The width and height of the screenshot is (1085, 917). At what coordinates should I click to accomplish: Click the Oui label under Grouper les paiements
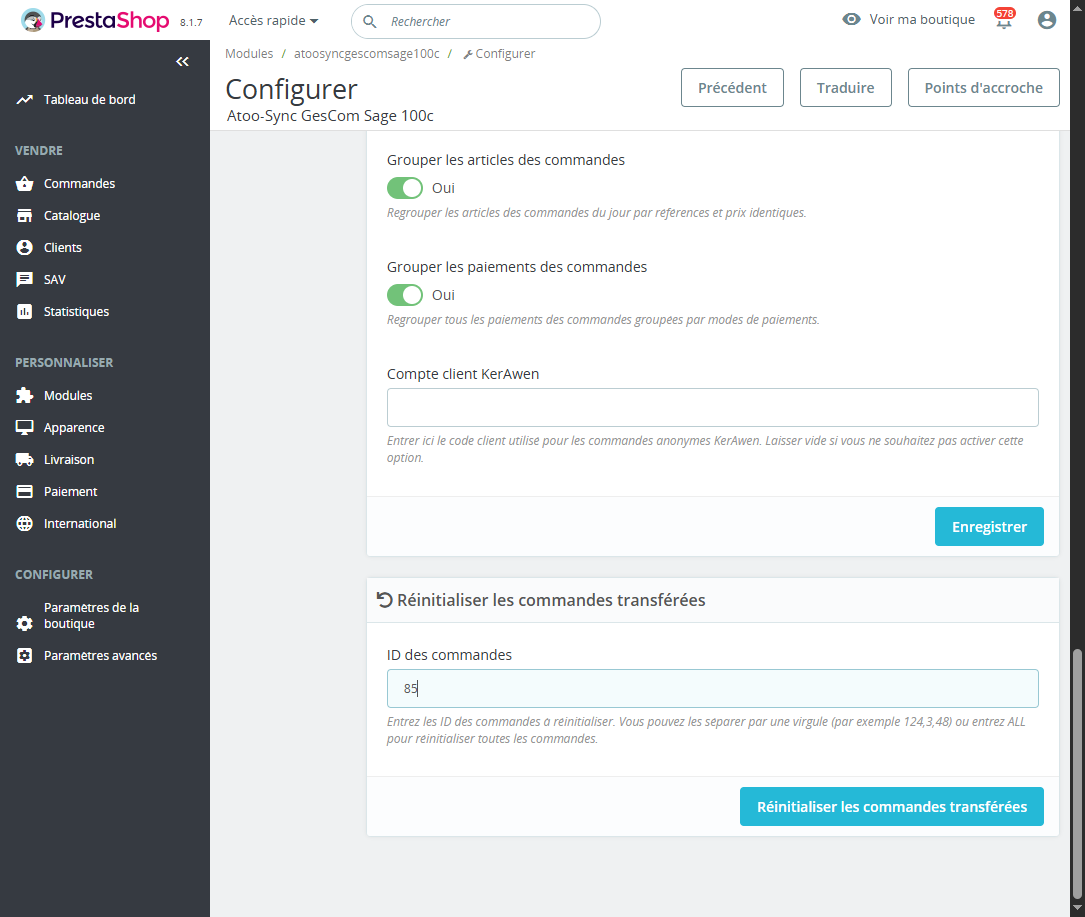(443, 295)
